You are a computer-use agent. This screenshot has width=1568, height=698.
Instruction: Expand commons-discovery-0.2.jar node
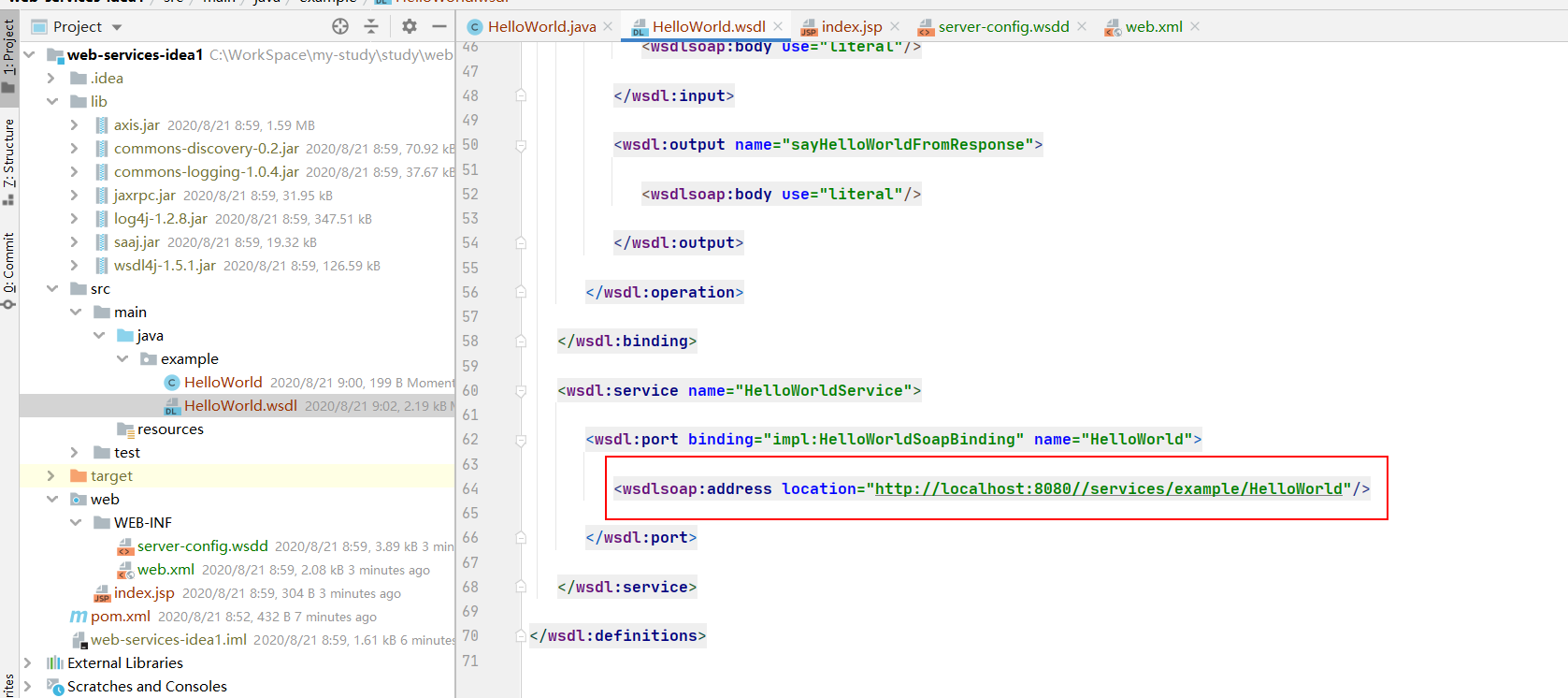74,148
